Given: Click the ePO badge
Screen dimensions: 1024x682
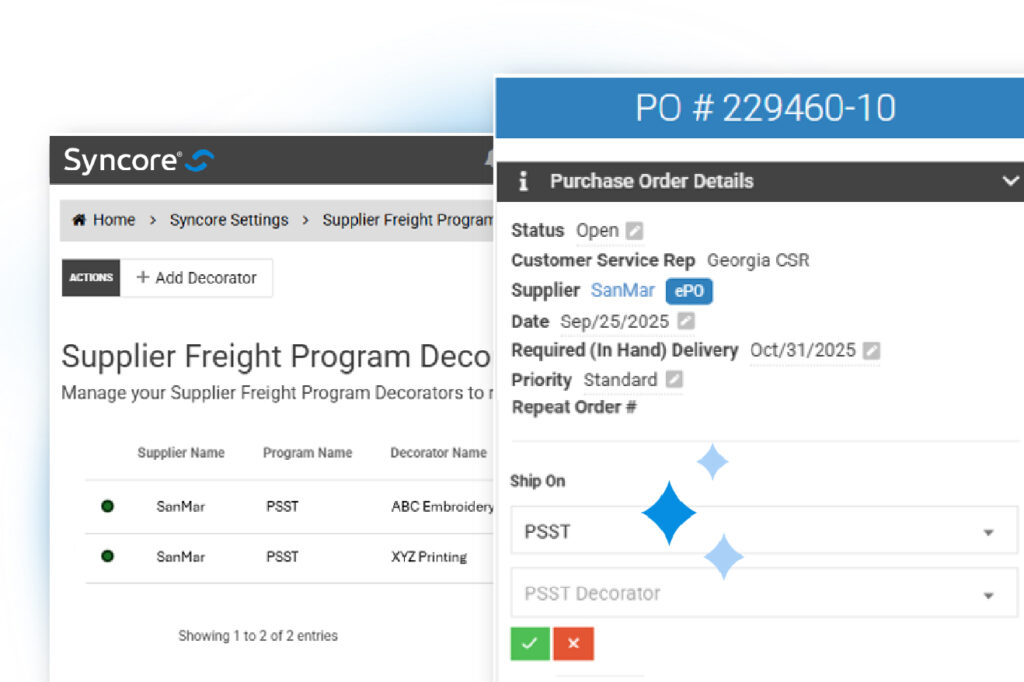Looking at the screenshot, I should point(689,291).
